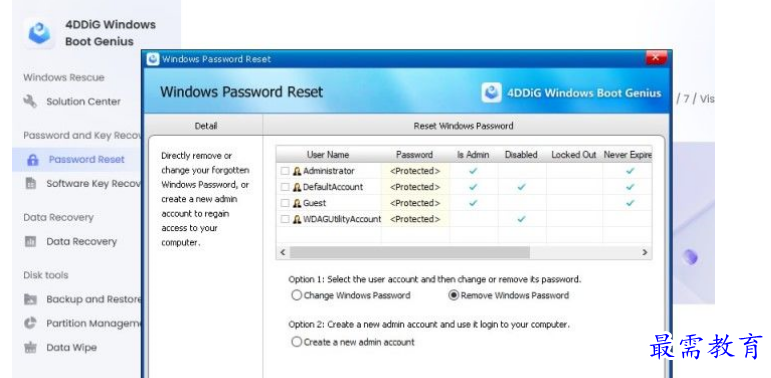Click the 4DDiG Windows Boot Genius logo icon
The width and height of the screenshot is (771, 378).
pos(39,33)
